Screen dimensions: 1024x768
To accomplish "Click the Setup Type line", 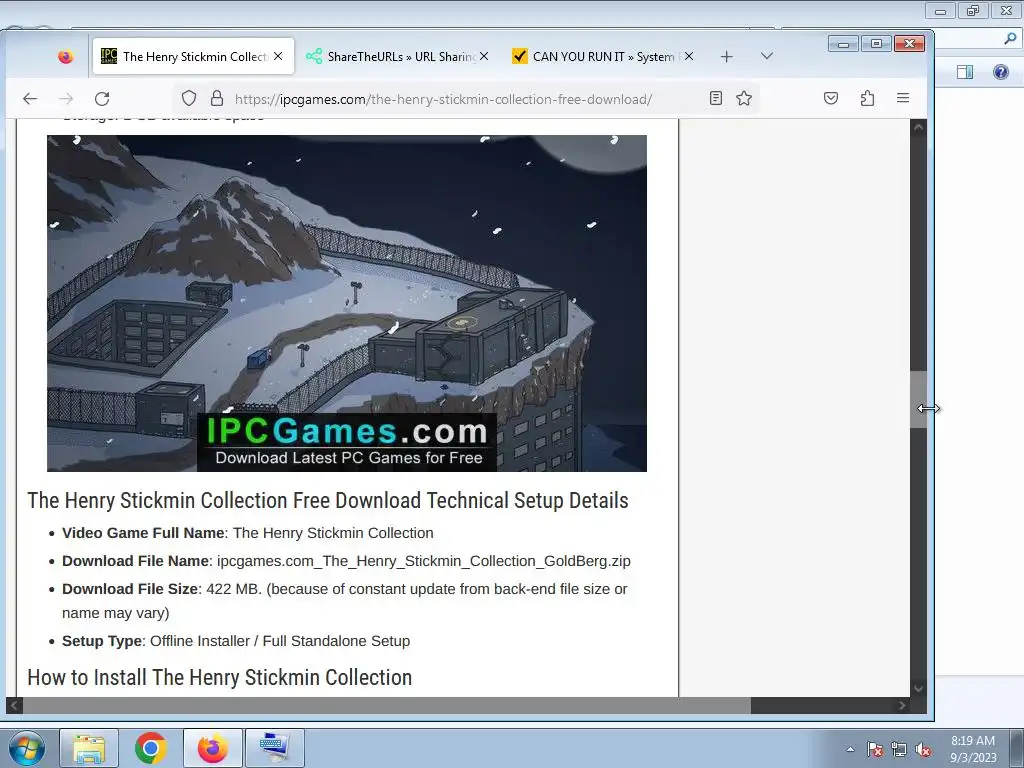I will click(x=236, y=641).
